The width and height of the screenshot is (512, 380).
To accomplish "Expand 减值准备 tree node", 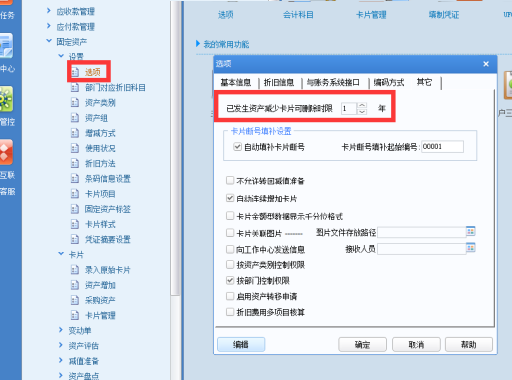I will pos(61,360).
